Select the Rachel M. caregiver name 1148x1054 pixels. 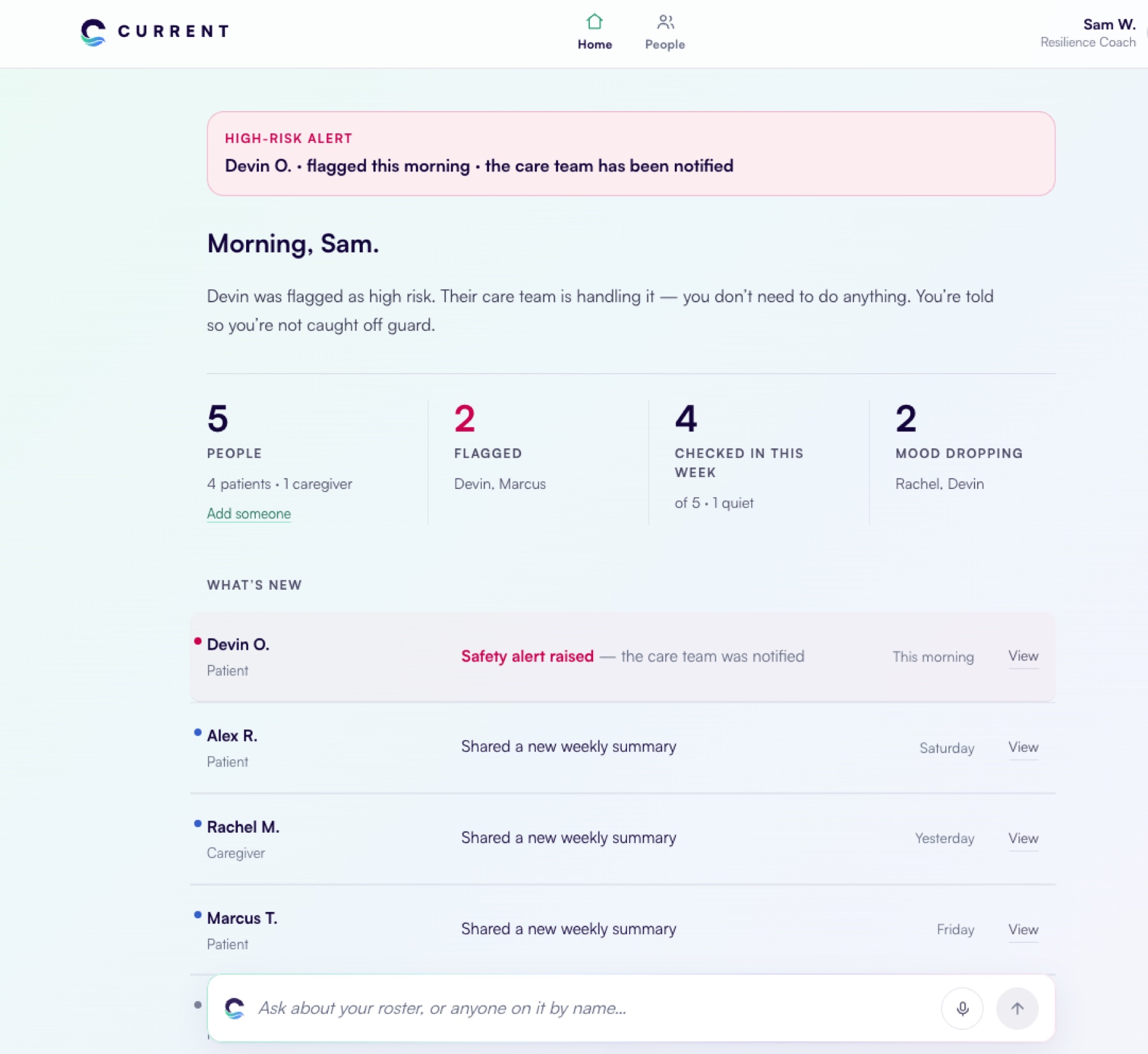pos(243,827)
